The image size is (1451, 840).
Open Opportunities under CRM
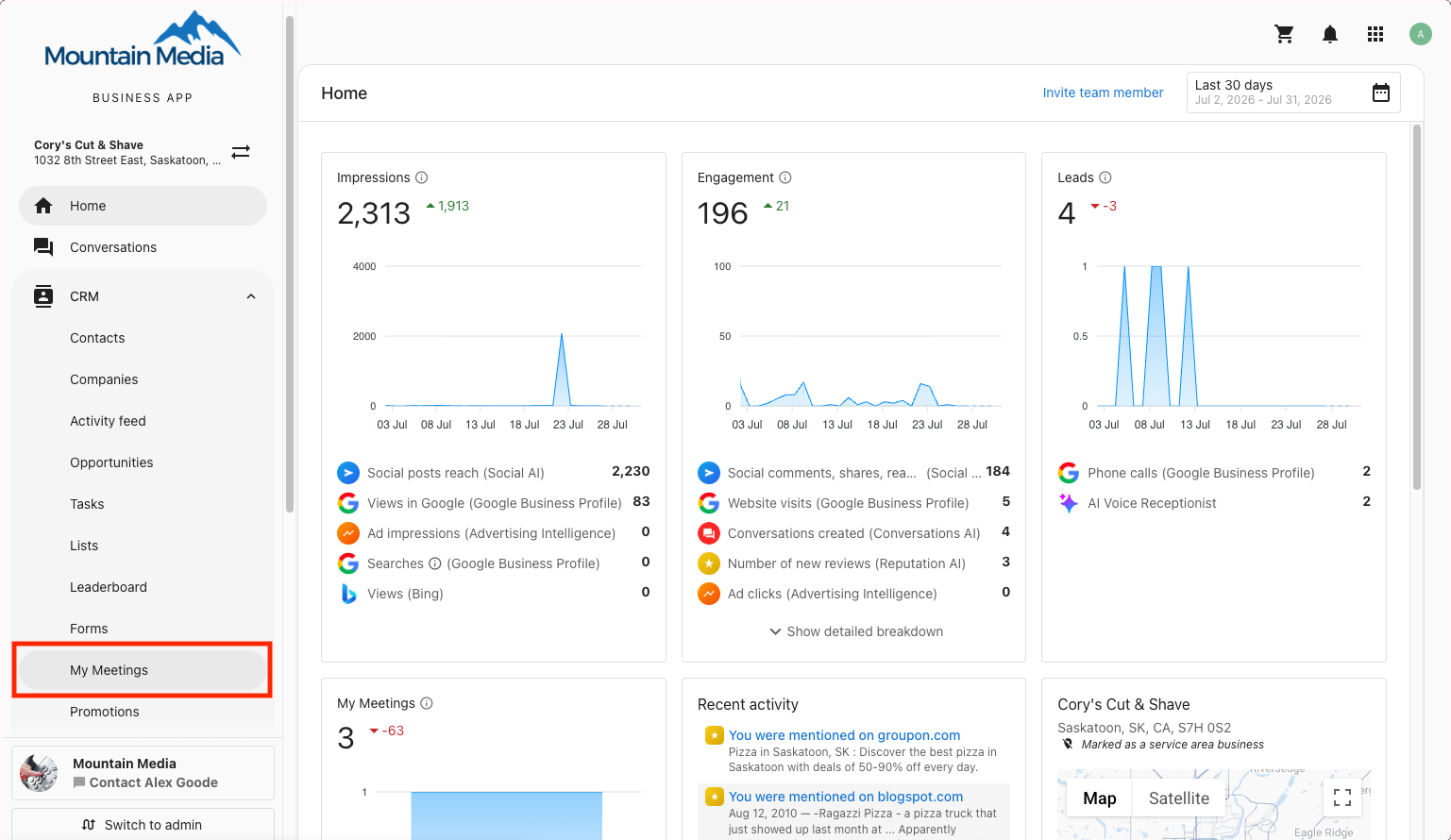point(111,462)
